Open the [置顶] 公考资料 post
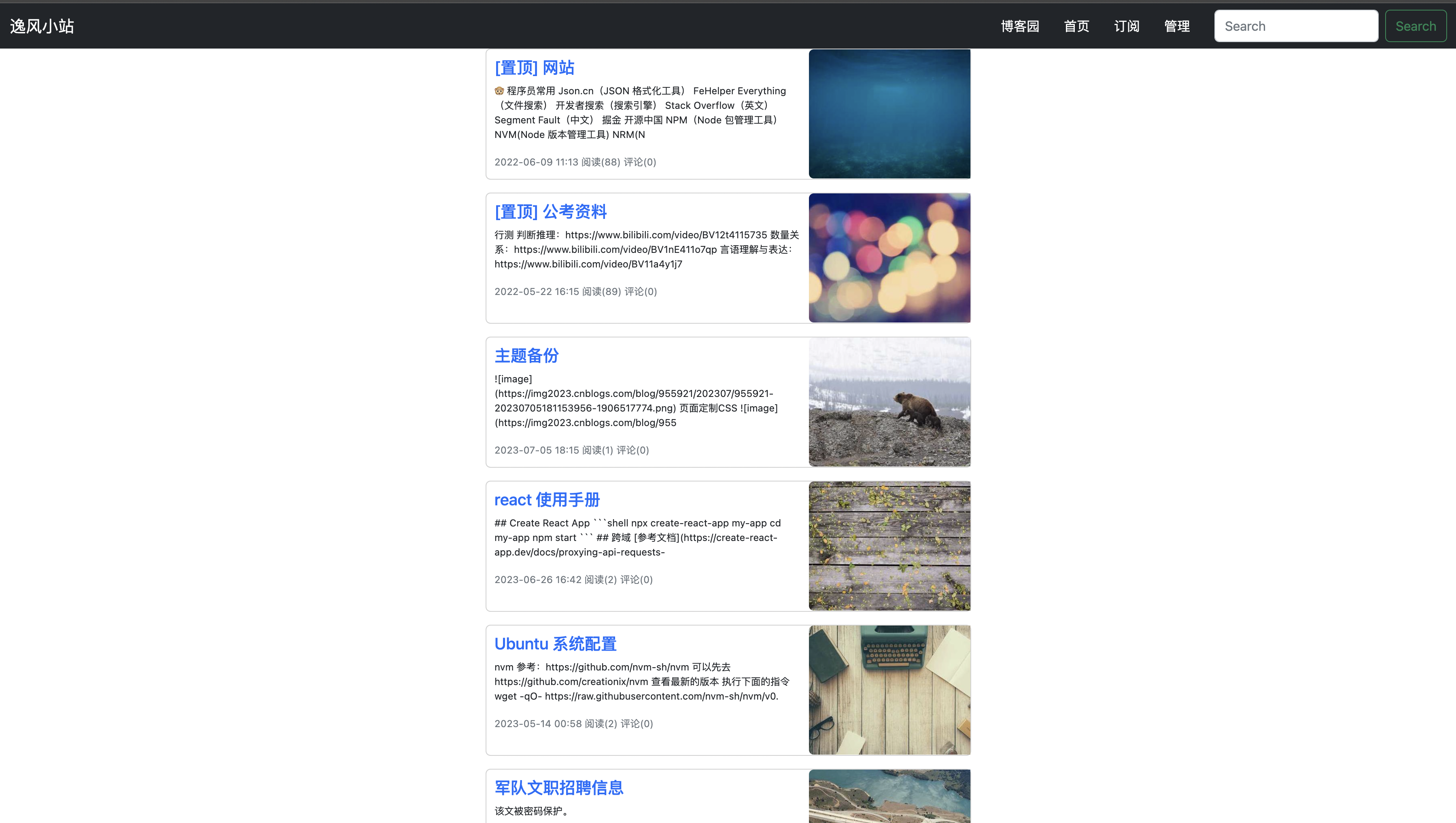 [550, 212]
